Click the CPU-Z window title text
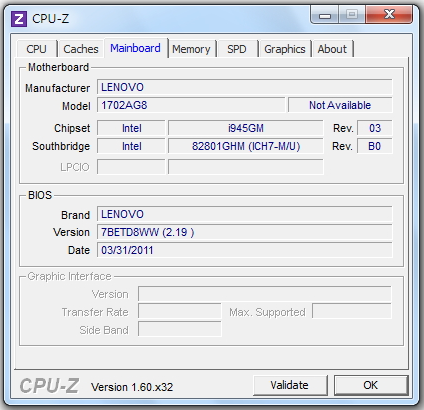The width and height of the screenshot is (424, 410). point(51,19)
